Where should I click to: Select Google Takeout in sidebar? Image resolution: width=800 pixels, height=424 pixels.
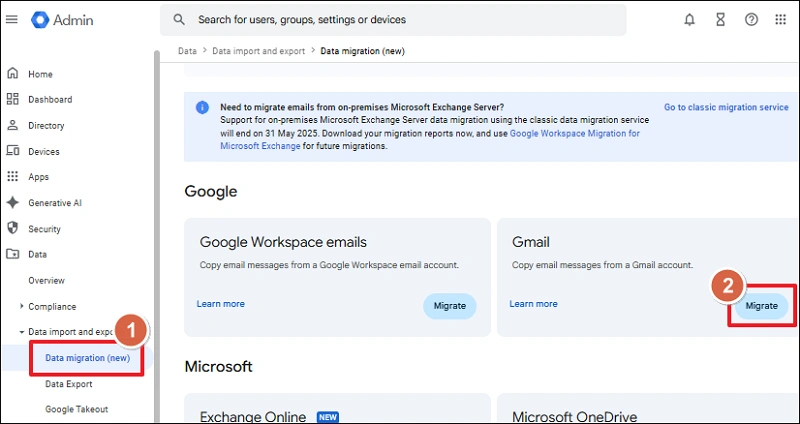click(x=77, y=409)
